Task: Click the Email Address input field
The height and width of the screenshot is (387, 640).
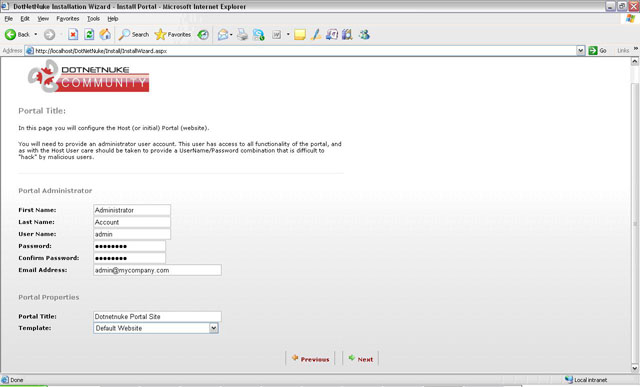Action: pyautogui.click(x=157, y=270)
